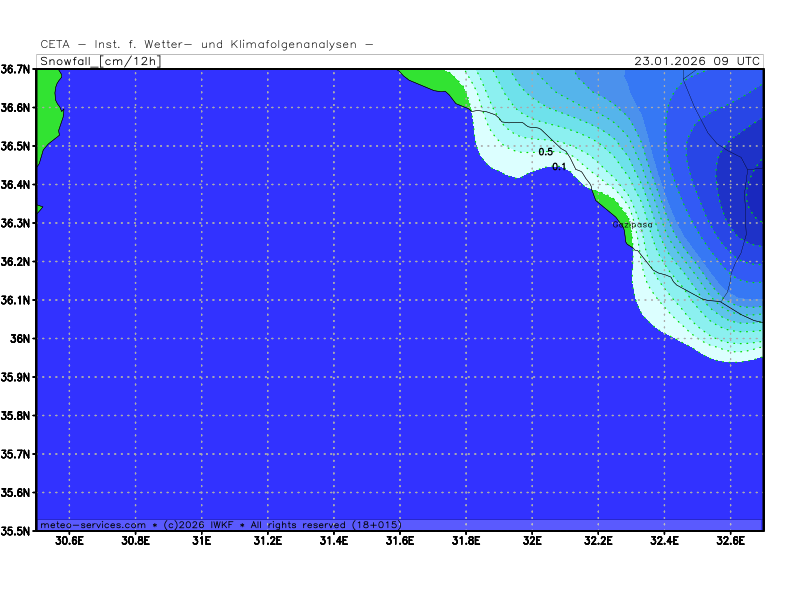Viewport: 800px width, 600px height.
Task: Click the Gazipasa city label
Action: [x=632, y=225]
